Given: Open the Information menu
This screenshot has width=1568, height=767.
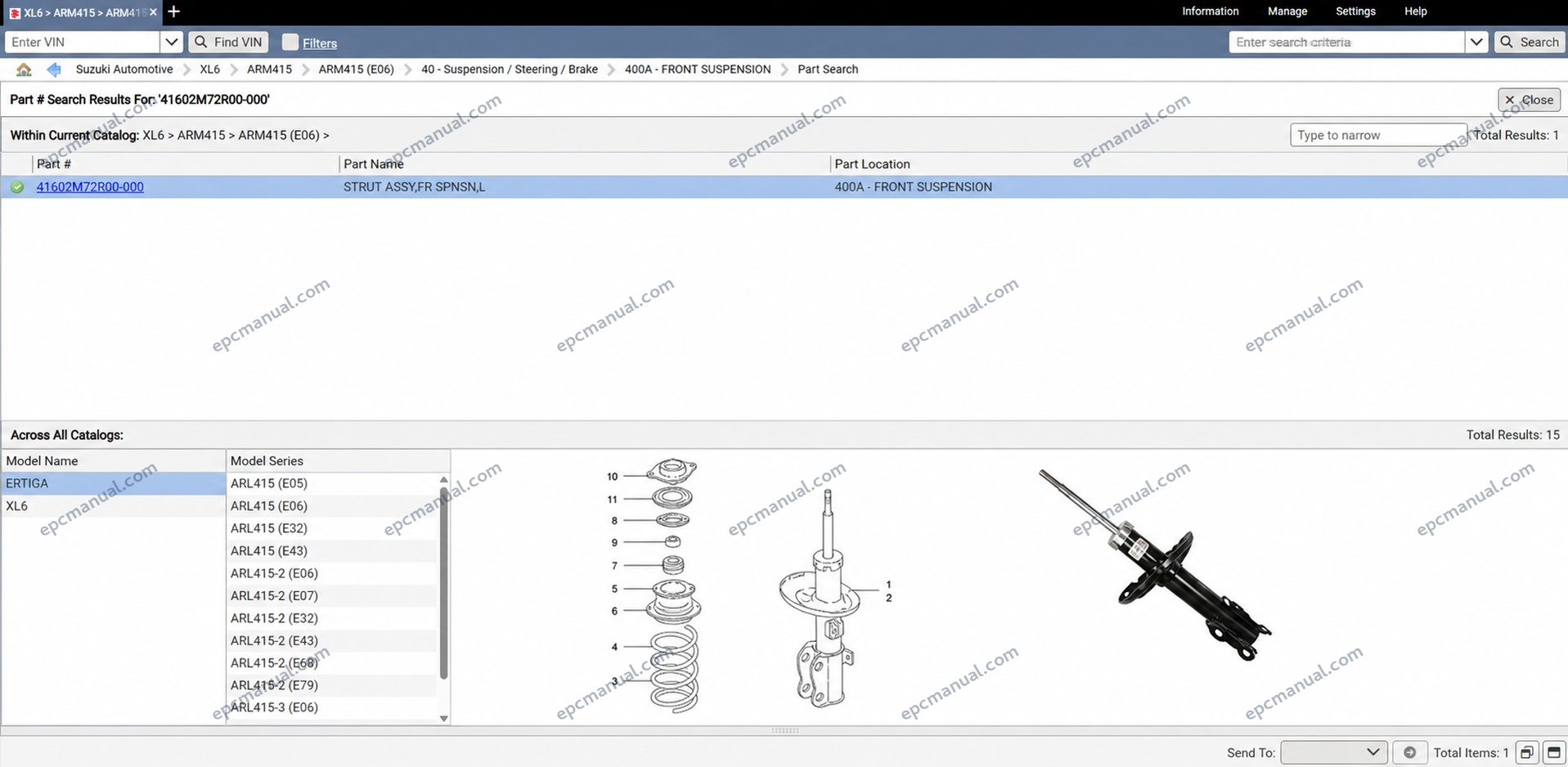Looking at the screenshot, I should [x=1210, y=11].
